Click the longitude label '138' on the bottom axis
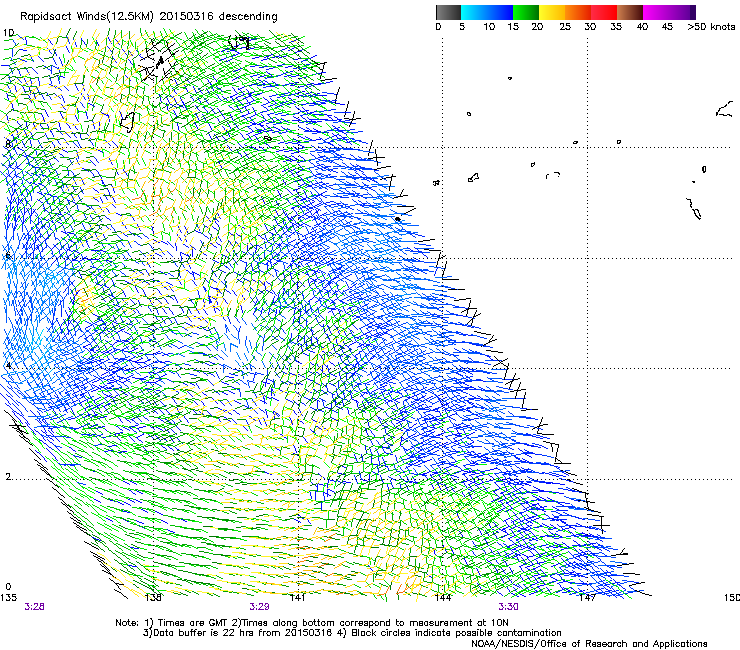740x650 pixels. coord(153,598)
